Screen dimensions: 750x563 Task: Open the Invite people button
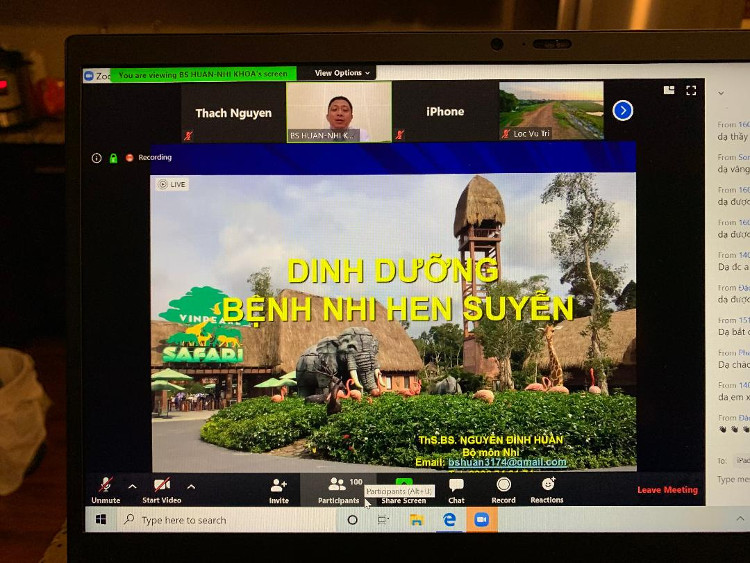tap(279, 491)
